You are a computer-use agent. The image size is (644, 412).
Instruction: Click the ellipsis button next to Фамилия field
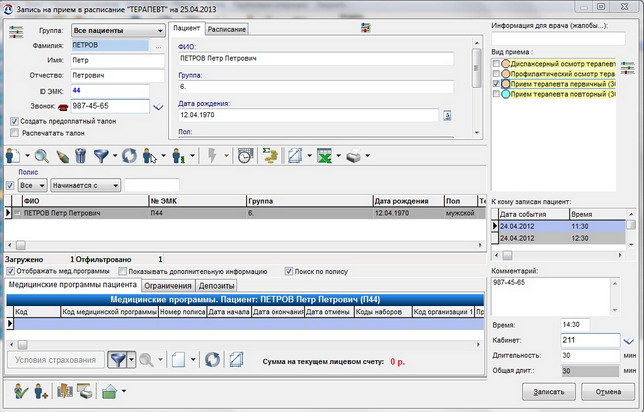158,46
